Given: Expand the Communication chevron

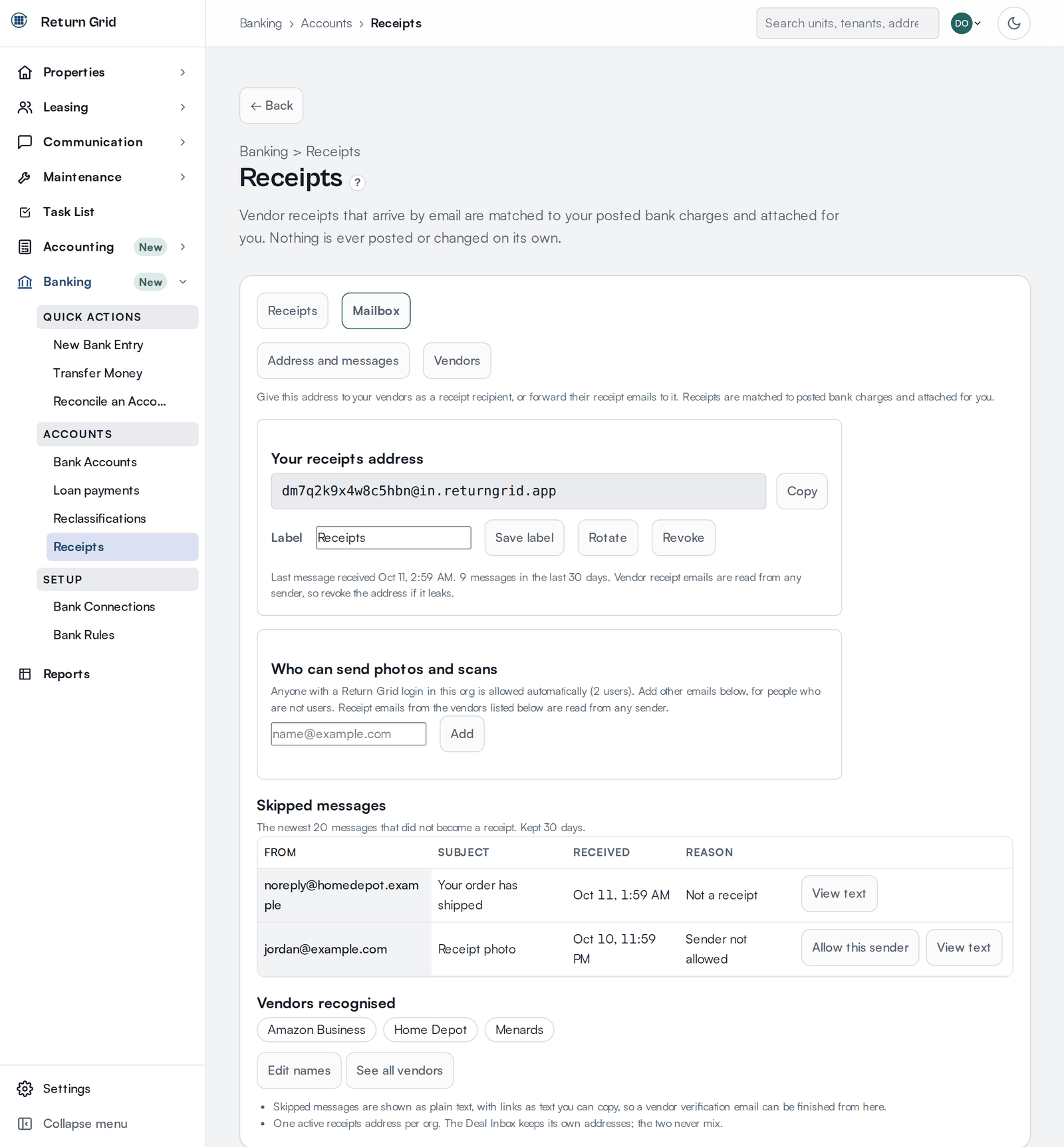Looking at the screenshot, I should pyautogui.click(x=183, y=142).
